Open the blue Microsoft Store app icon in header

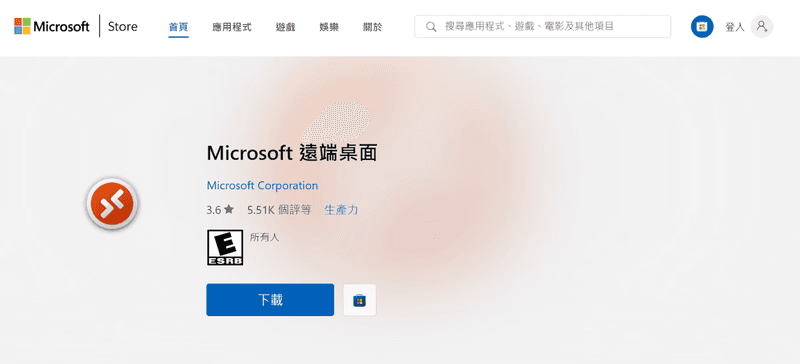[x=702, y=27]
